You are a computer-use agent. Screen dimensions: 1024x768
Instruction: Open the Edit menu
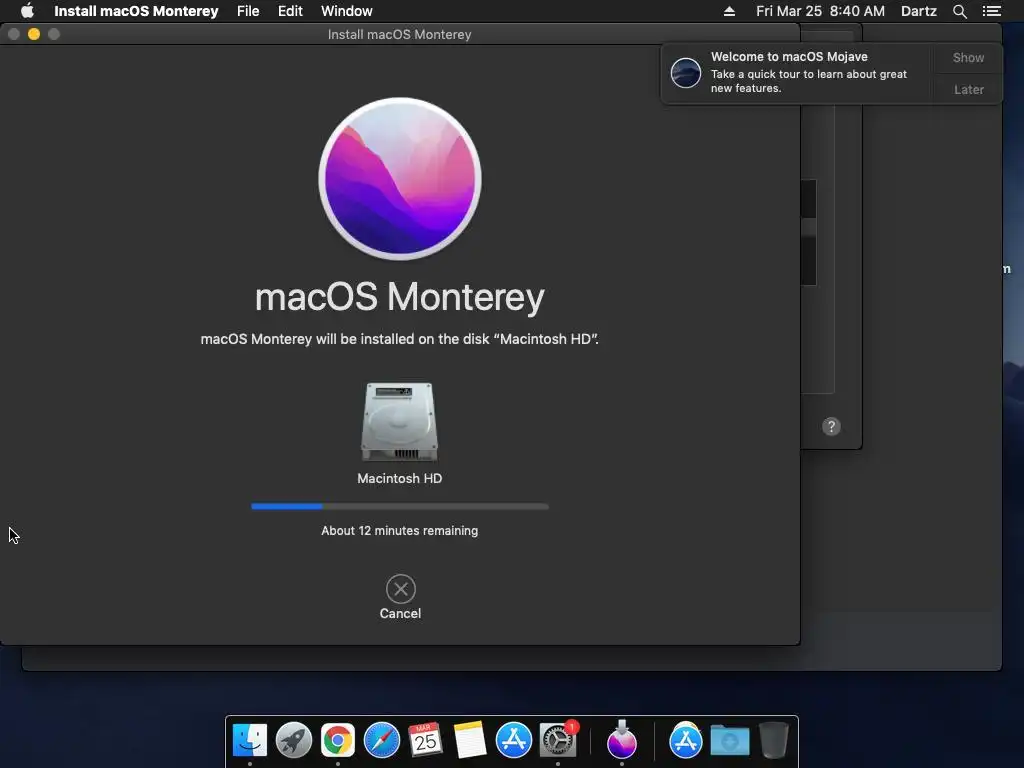click(290, 11)
